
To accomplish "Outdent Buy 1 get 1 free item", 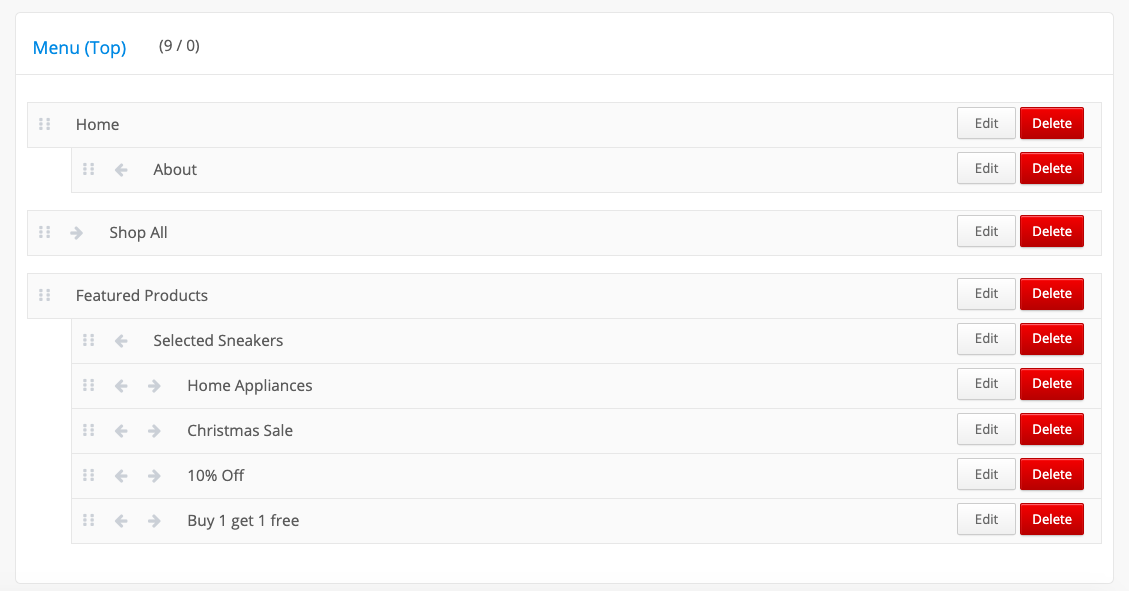I will (x=121, y=521).
